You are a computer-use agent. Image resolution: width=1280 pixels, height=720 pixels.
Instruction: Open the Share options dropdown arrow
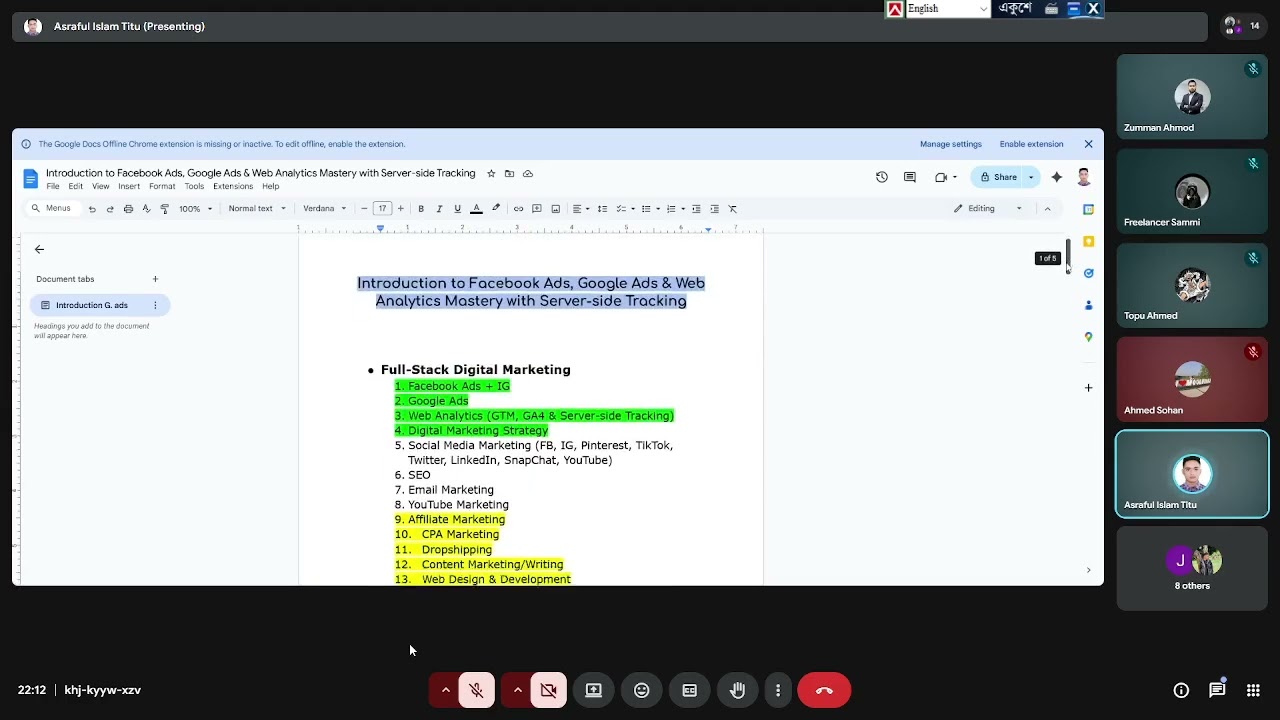tap(1031, 177)
